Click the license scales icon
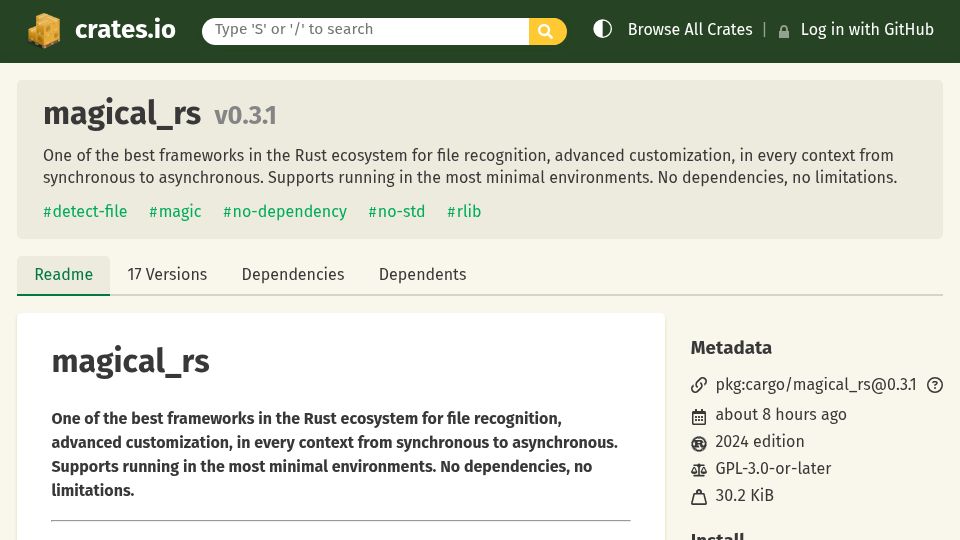Screen dimensions: 960x540 [699, 470]
